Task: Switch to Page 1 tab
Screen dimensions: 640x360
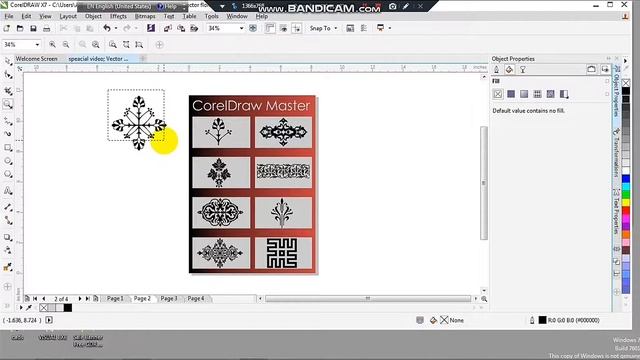Action: [115, 299]
